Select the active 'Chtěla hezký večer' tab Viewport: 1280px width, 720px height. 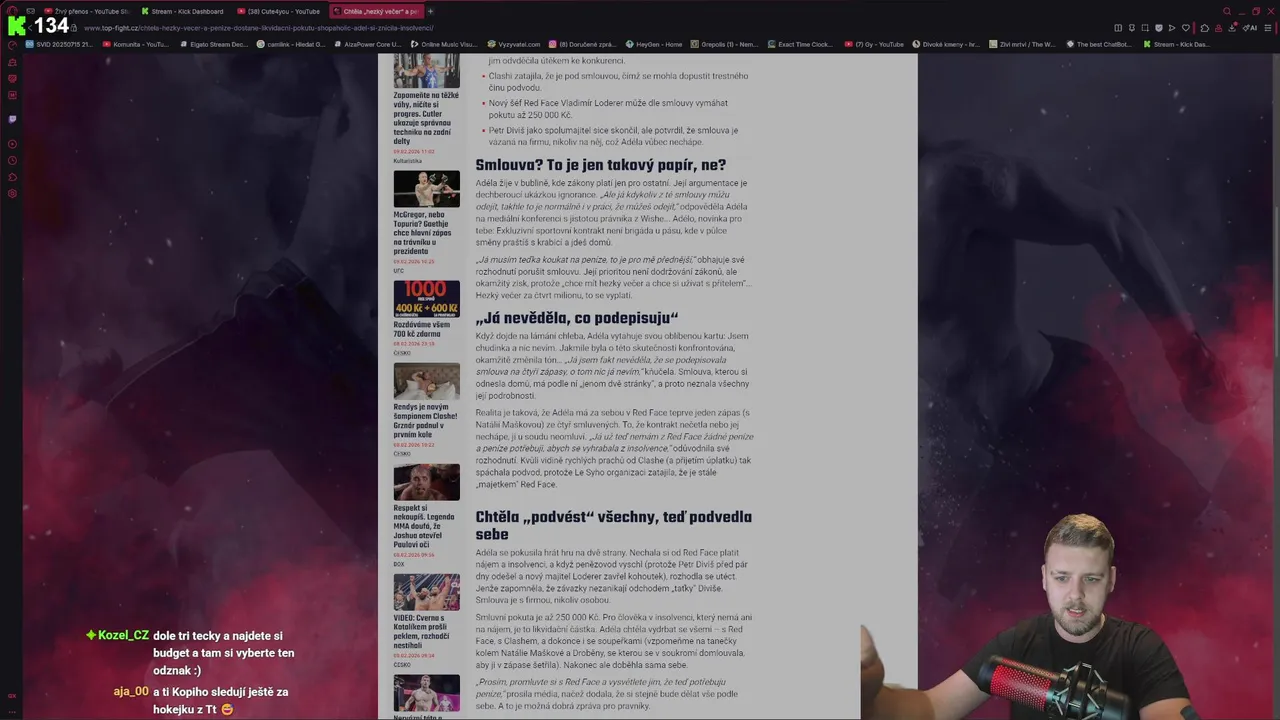pos(376,11)
